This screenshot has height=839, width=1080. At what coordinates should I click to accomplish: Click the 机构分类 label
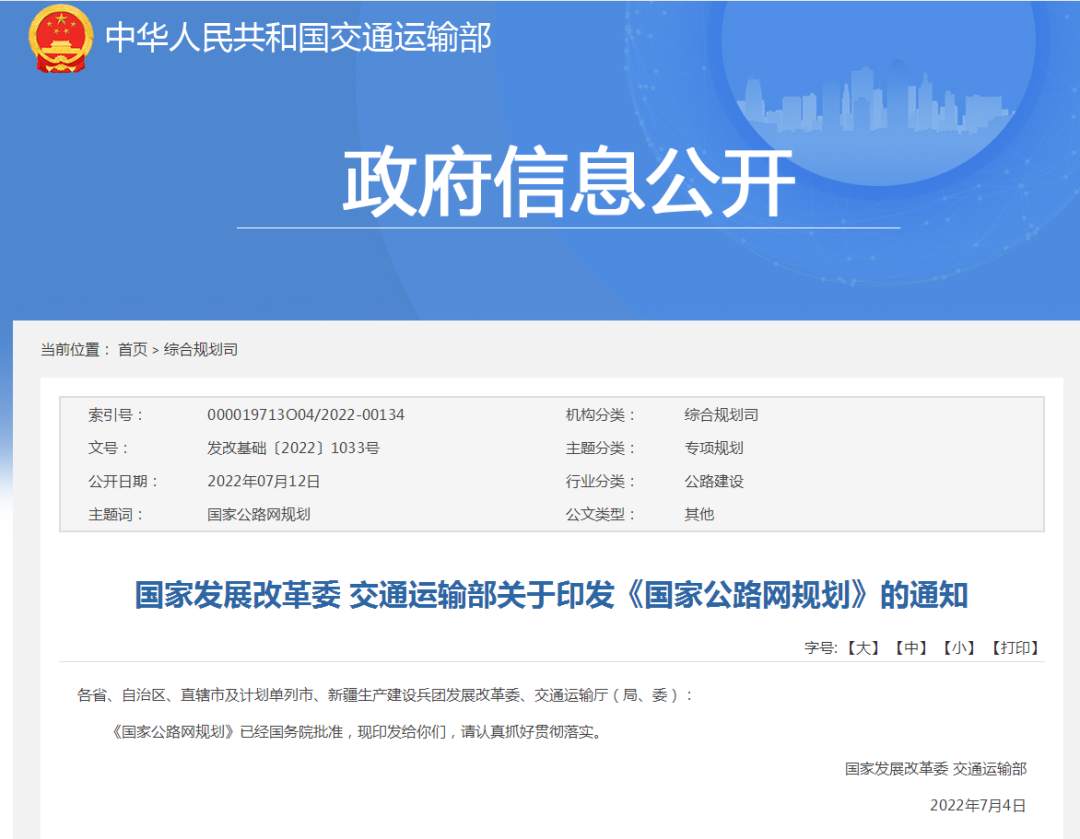(x=600, y=415)
